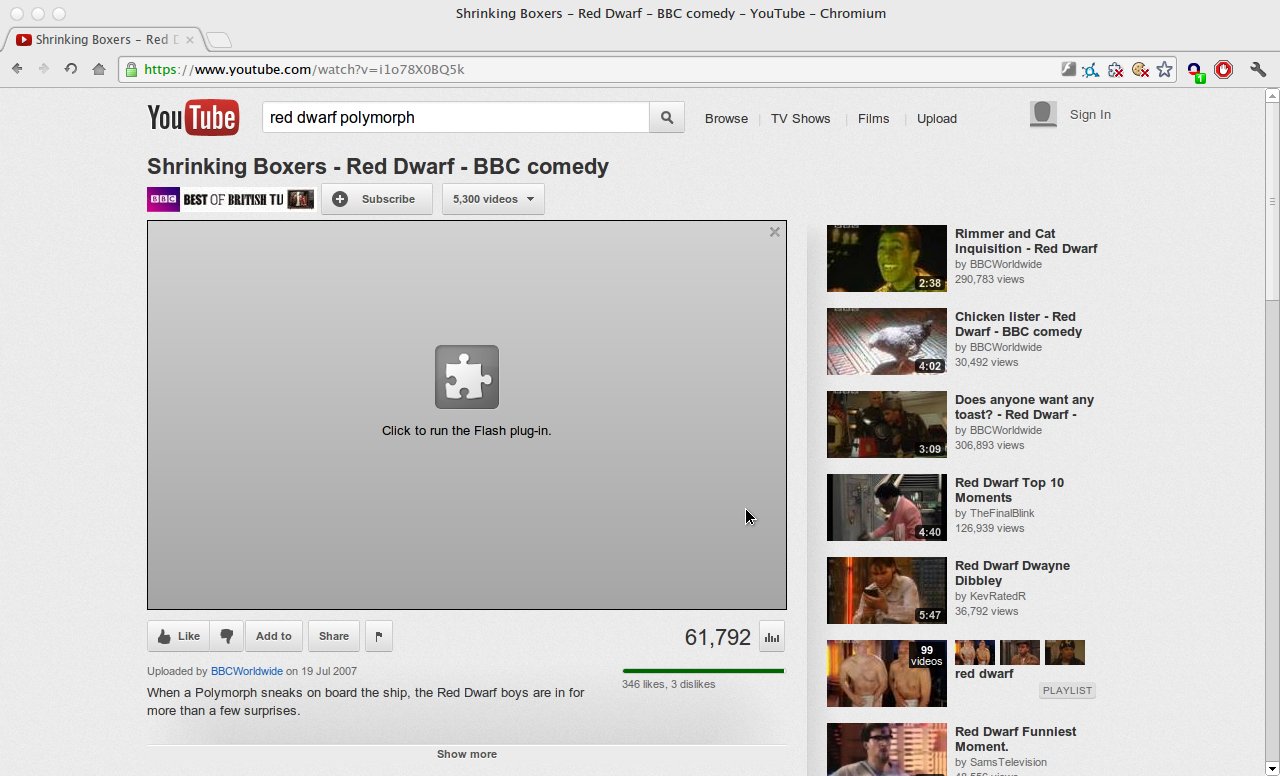Open the Upload menu item
Viewport: 1280px width, 776px height.
(x=937, y=118)
